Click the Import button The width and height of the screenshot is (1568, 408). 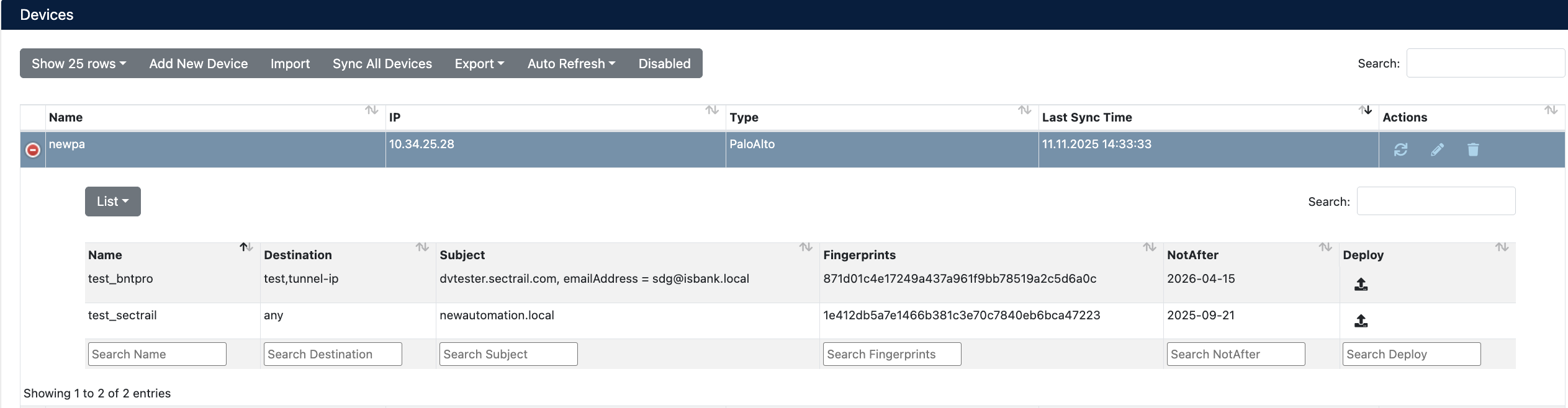(290, 63)
